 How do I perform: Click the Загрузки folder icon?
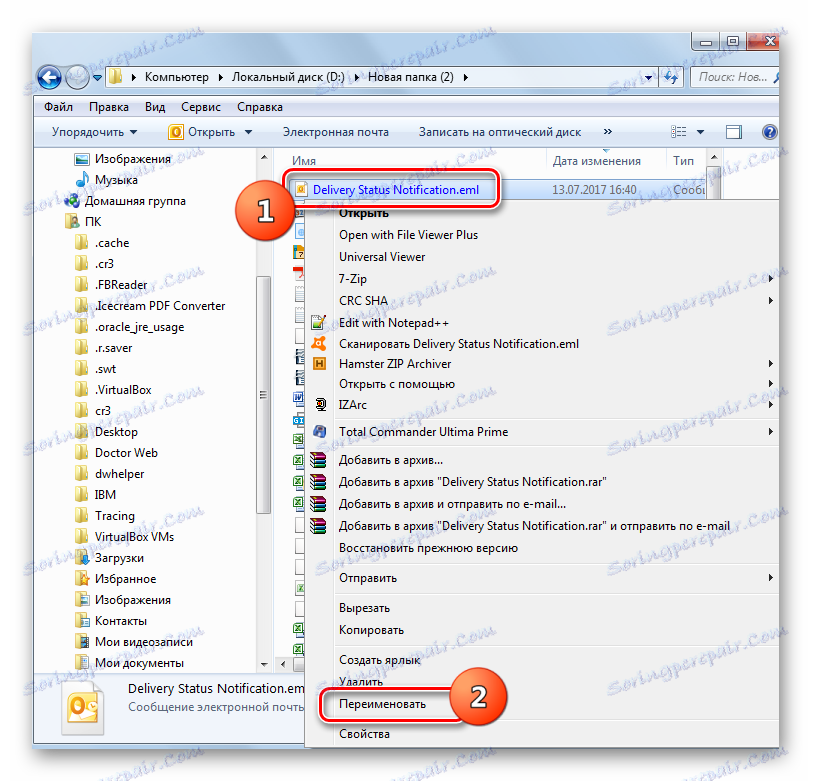(82, 558)
